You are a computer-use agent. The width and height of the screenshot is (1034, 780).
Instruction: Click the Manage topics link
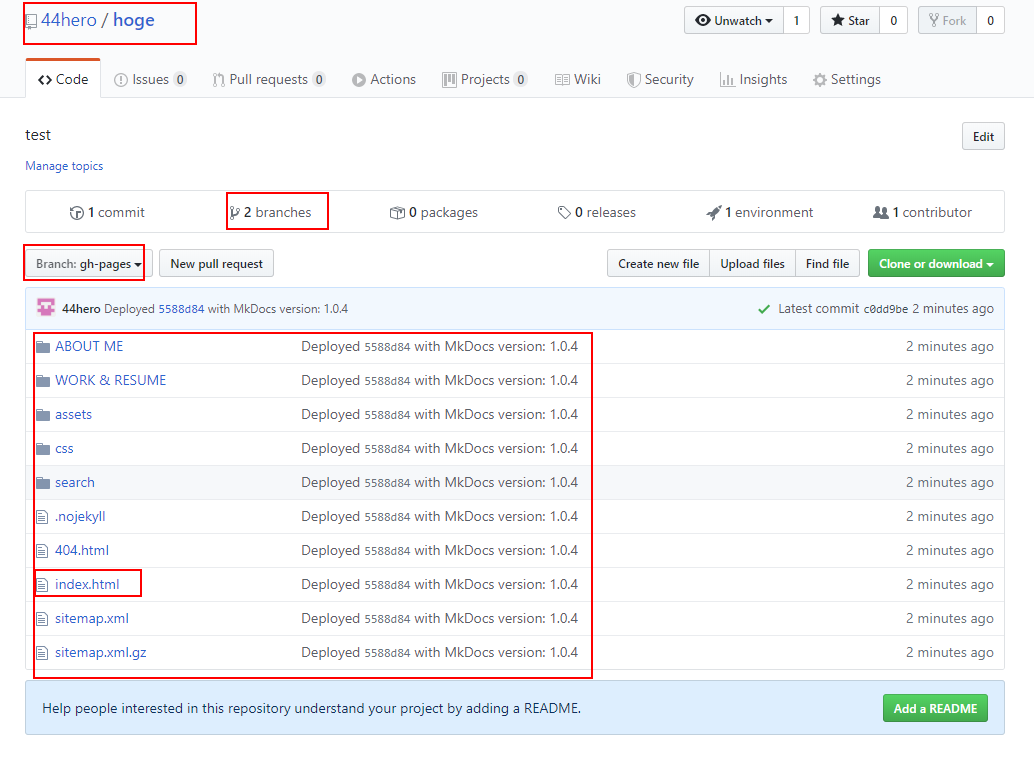(x=64, y=165)
